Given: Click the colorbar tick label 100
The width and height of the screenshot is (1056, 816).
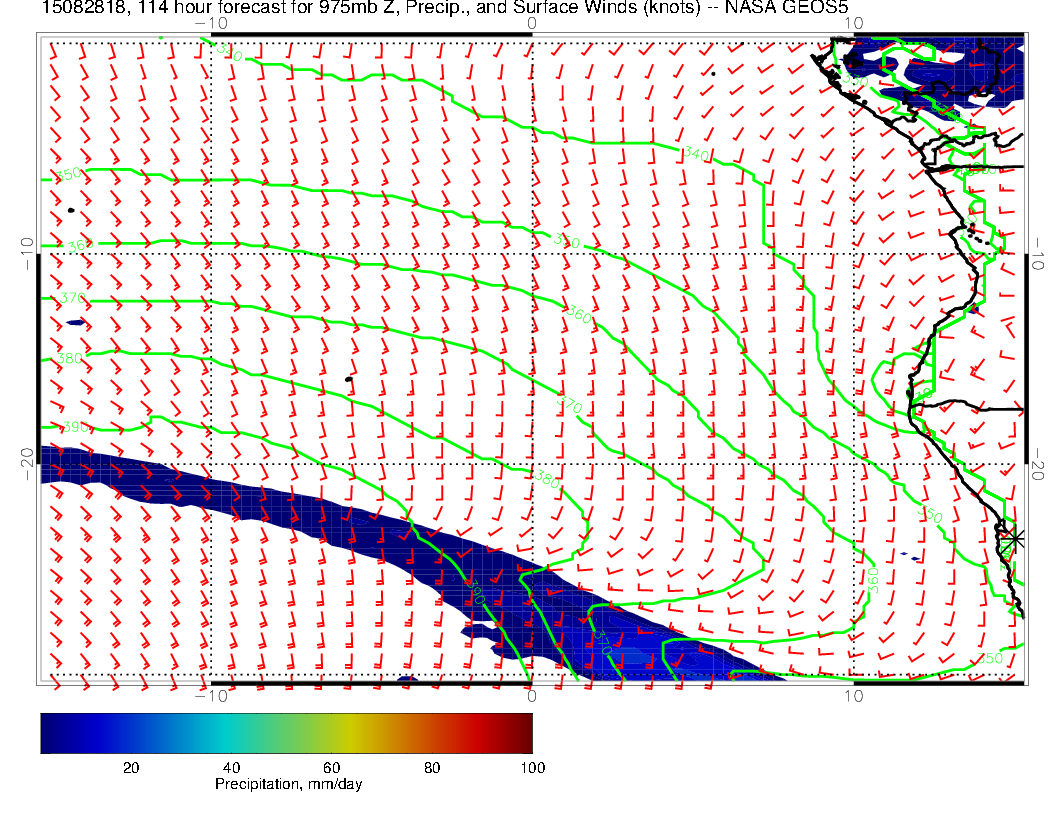Looking at the screenshot, I should (x=532, y=767).
